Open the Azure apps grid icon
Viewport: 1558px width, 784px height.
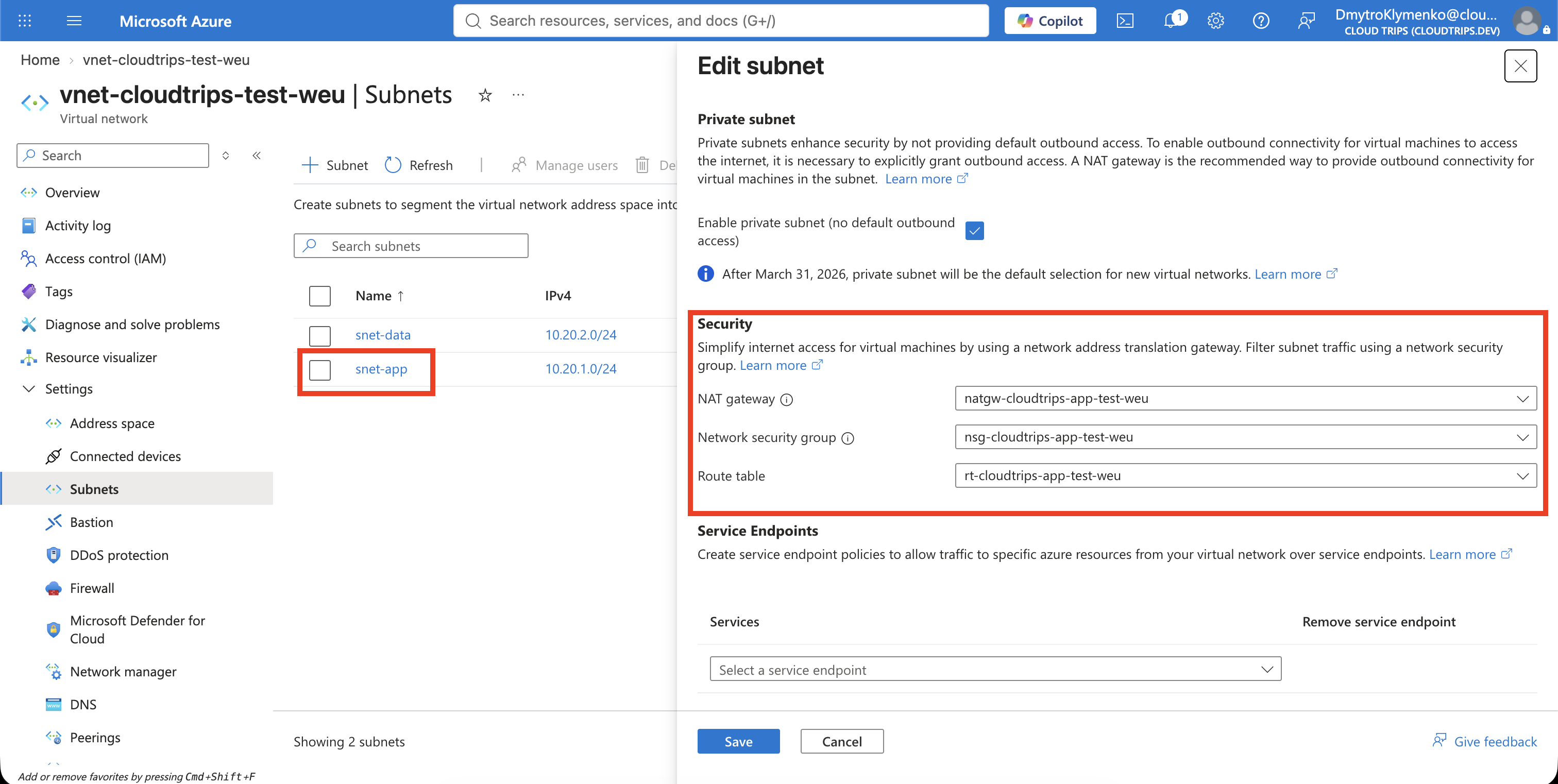25,21
